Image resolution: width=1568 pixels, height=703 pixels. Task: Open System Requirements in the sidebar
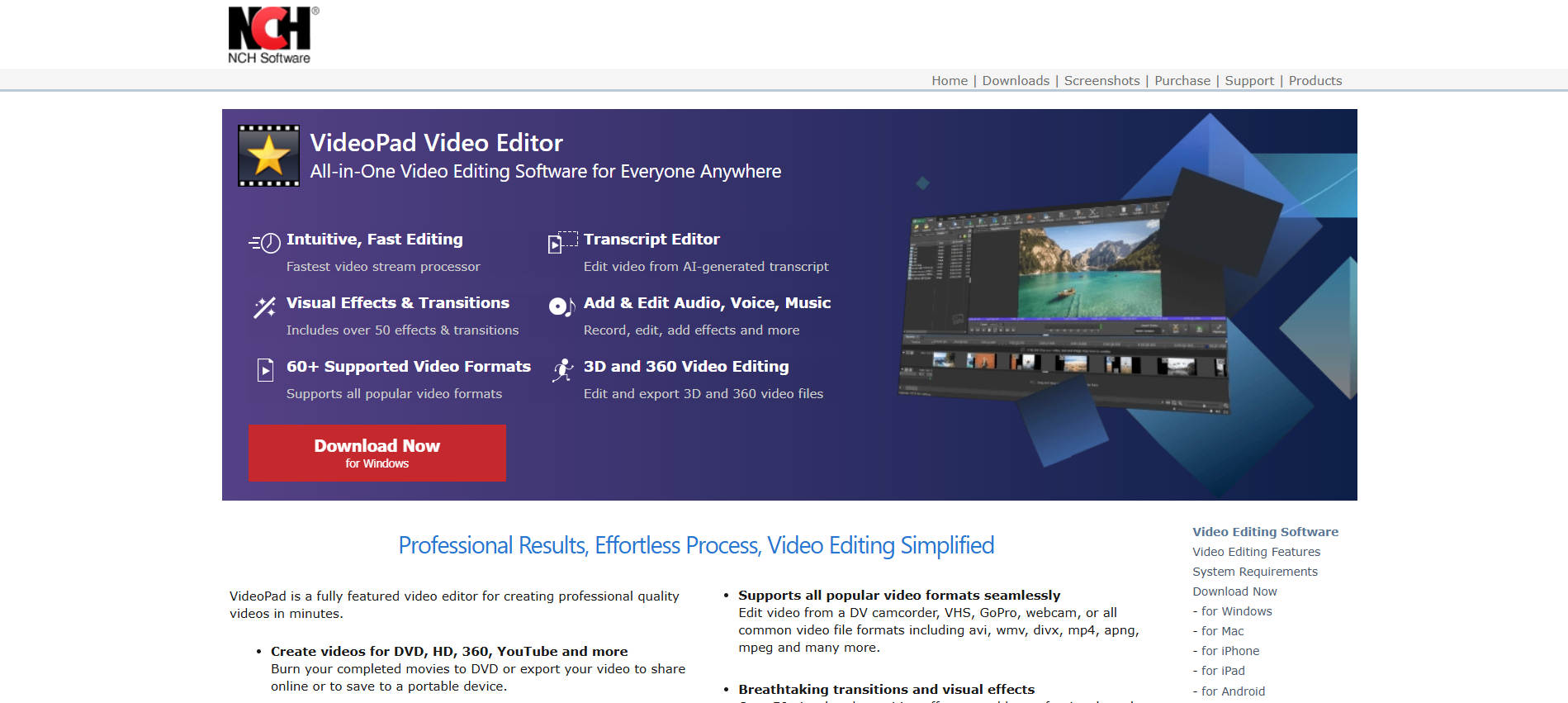point(1254,572)
